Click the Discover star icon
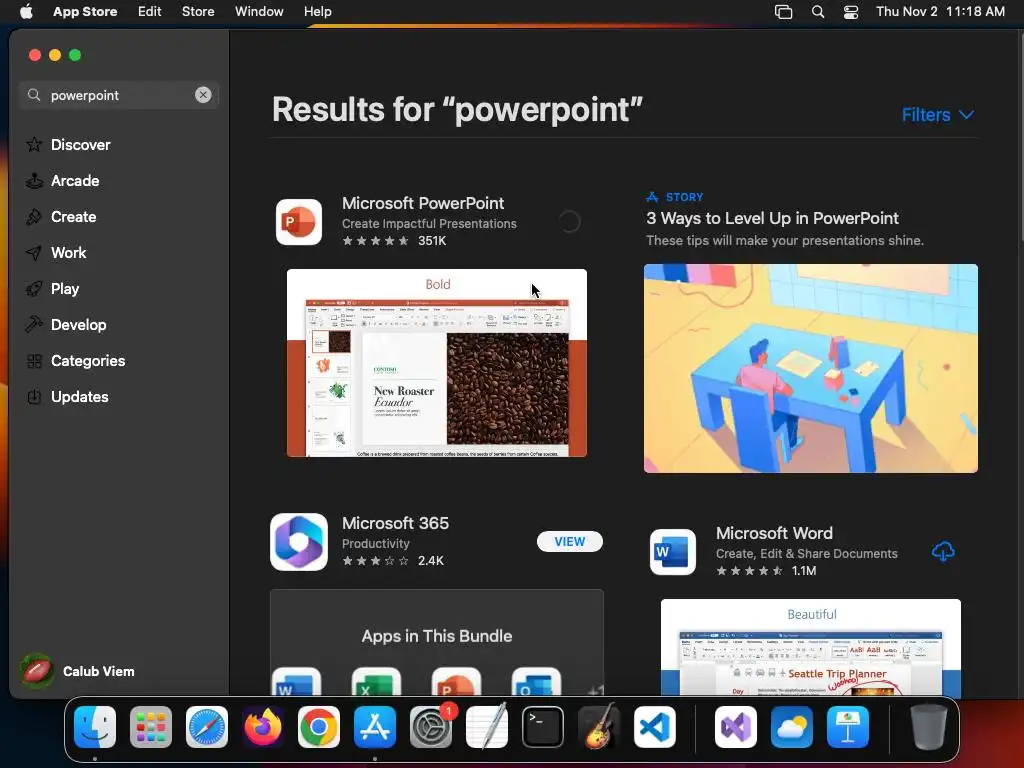Viewport: 1024px width, 768px height. pyautogui.click(x=34, y=144)
